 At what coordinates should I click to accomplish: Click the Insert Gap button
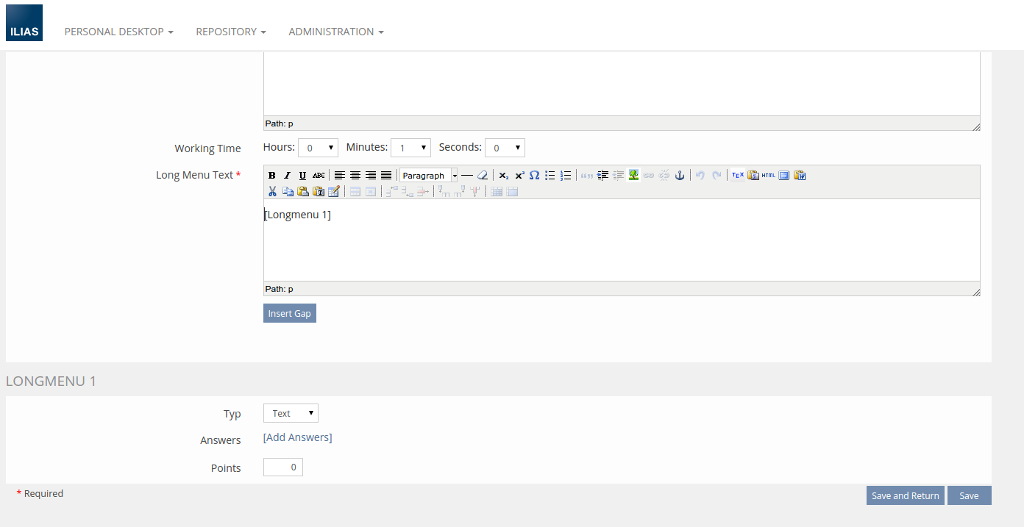click(289, 313)
